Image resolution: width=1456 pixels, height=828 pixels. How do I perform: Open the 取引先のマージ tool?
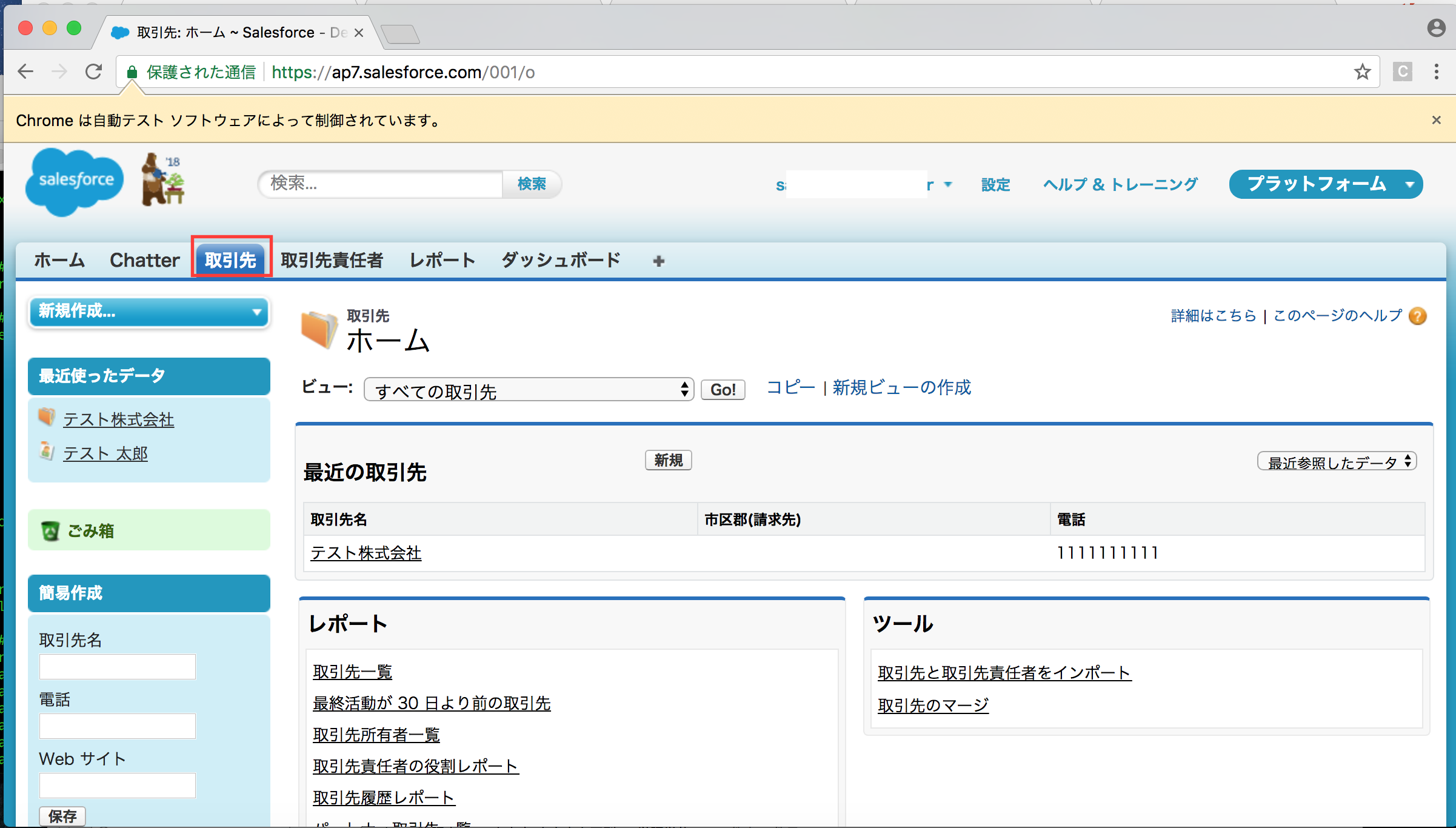point(933,706)
